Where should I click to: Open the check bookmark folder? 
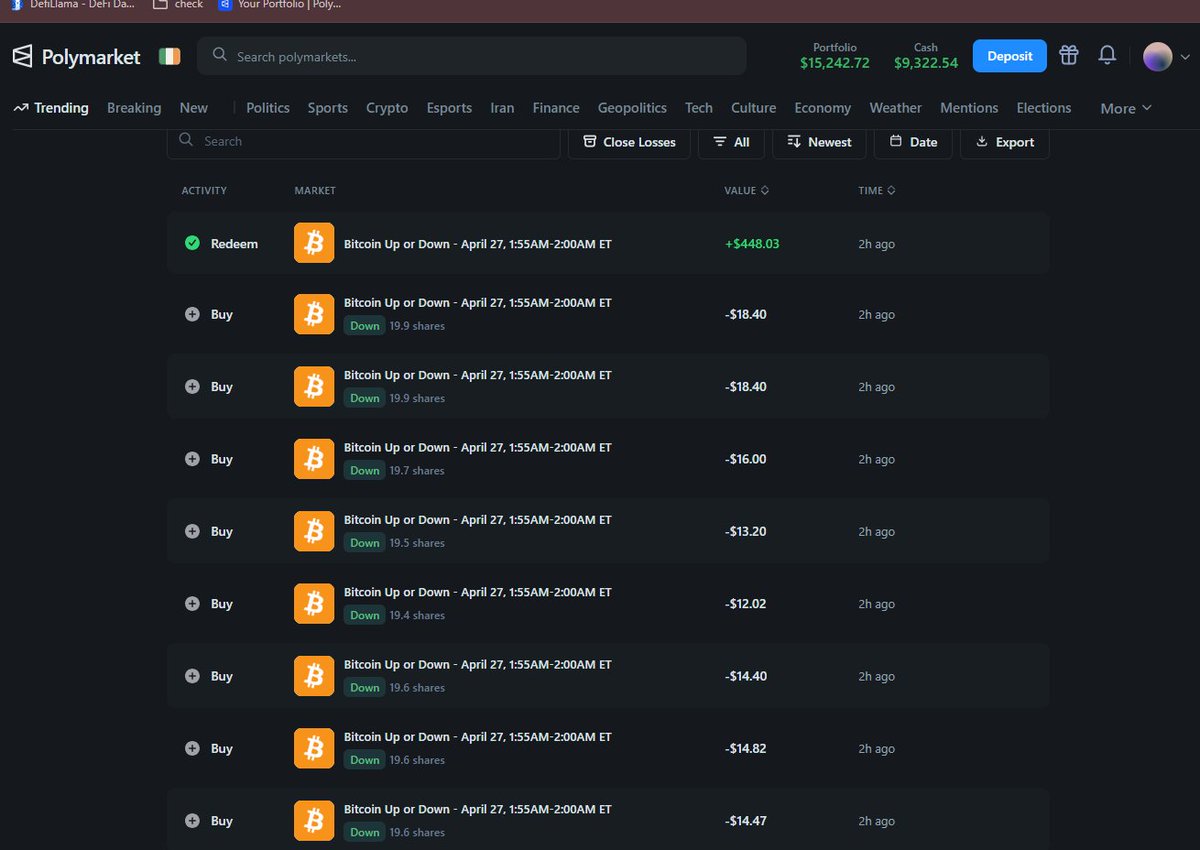(178, 4)
